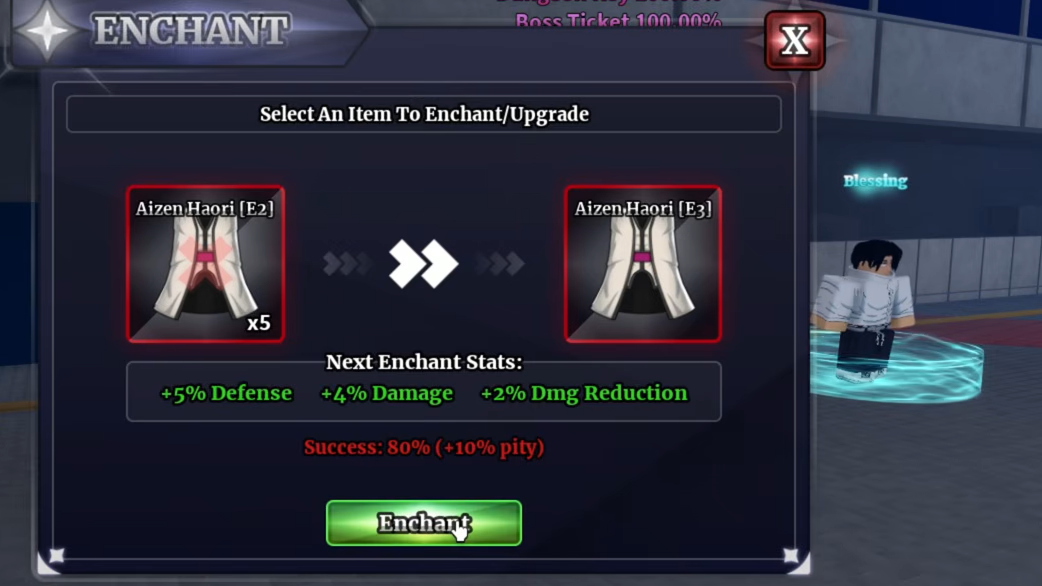Click the bottom-left corner ornament of panel
Viewport: 1042px width, 586px height.
pyautogui.click(x=56, y=557)
